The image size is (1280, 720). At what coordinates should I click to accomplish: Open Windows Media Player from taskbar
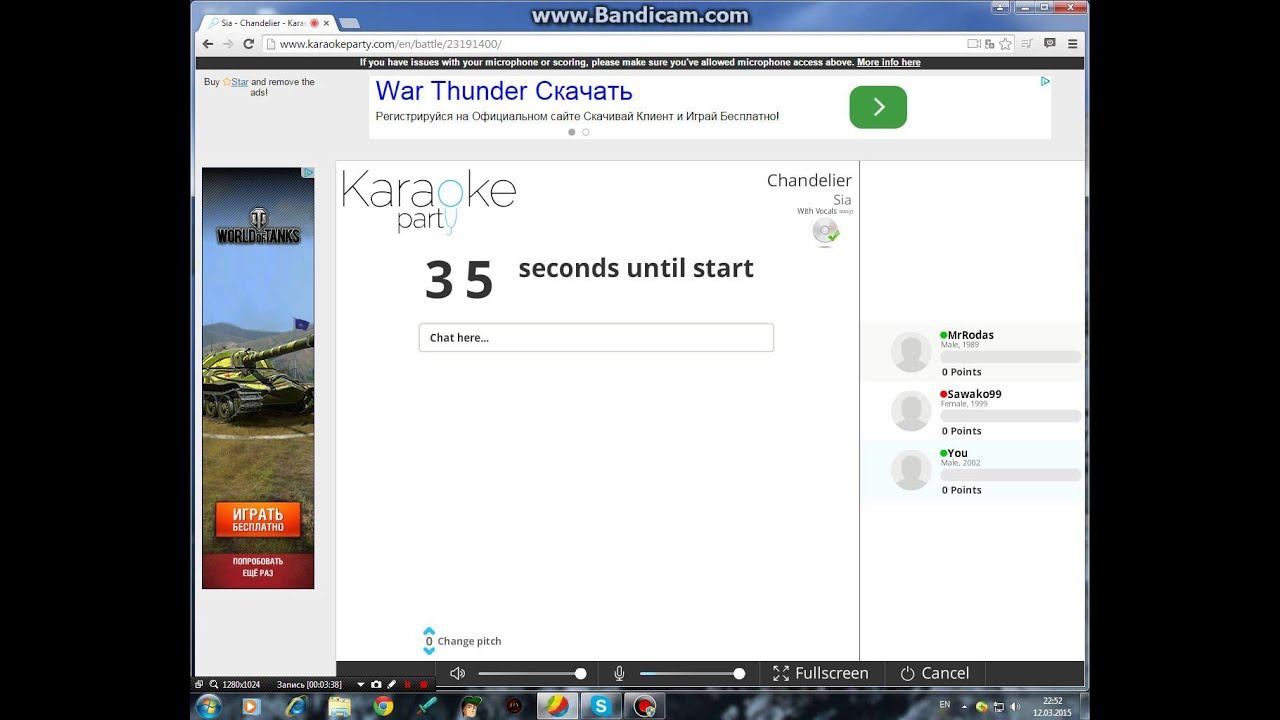(x=251, y=706)
